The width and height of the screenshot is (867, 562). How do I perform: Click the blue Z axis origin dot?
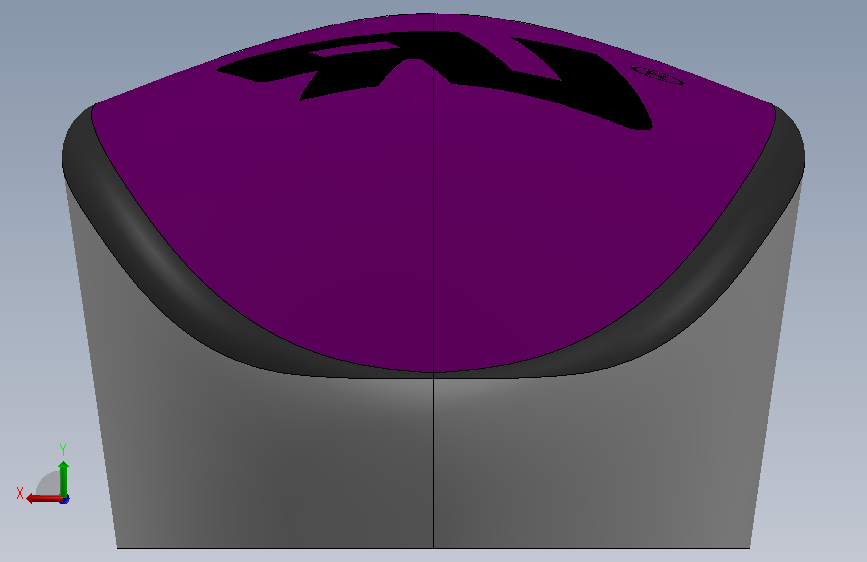click(65, 500)
